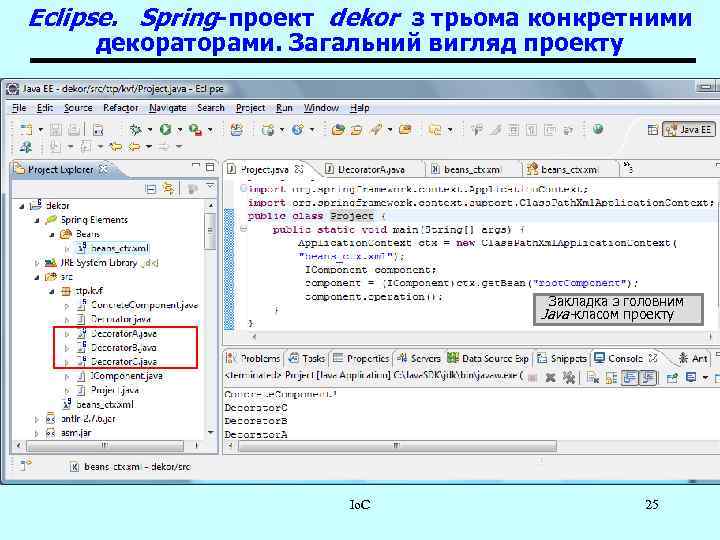The height and width of the screenshot is (540, 720).
Task: Click the Console horizontal scrollbar
Action: pyautogui.click(x=398, y=445)
